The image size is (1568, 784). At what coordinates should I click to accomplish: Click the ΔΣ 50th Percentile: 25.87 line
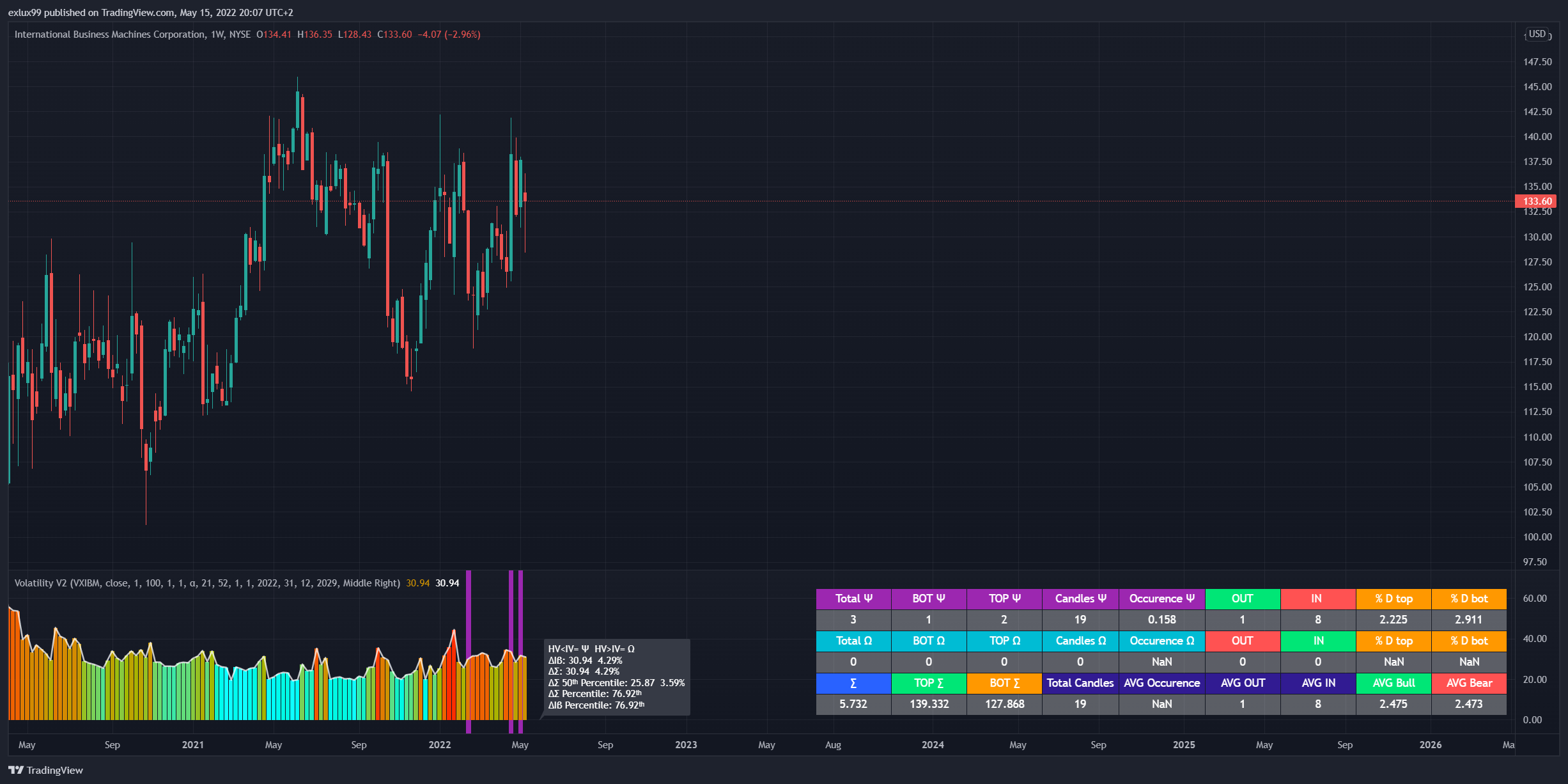pyautogui.click(x=616, y=683)
